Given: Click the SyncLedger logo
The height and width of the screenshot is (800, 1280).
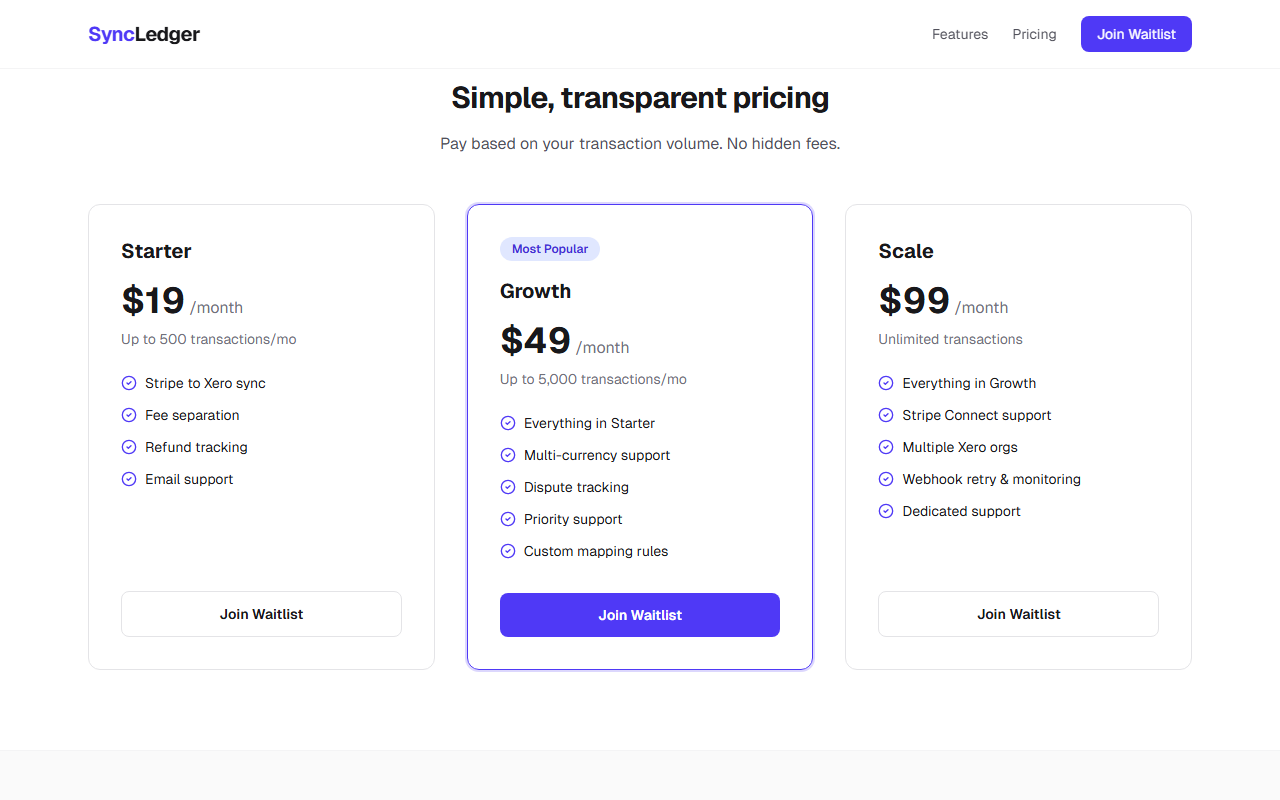Looking at the screenshot, I should point(144,34).
